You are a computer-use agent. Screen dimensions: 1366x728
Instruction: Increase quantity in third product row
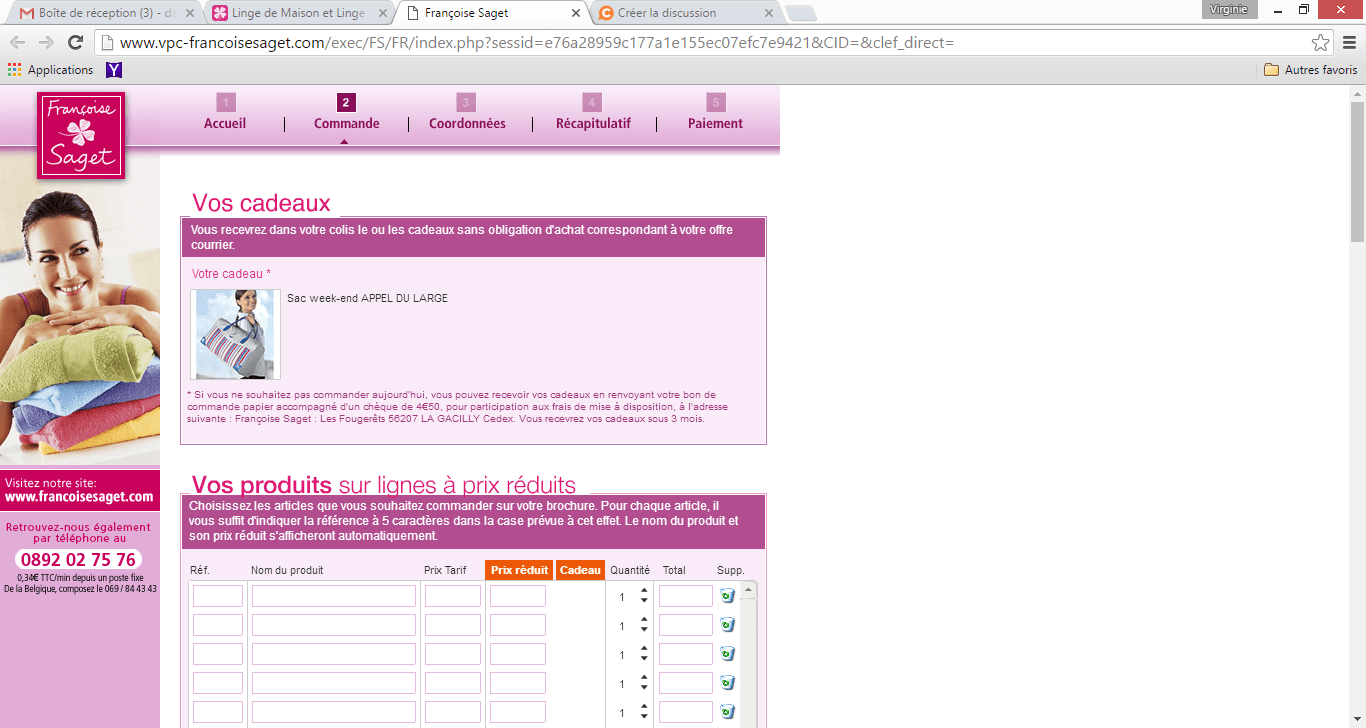644,648
